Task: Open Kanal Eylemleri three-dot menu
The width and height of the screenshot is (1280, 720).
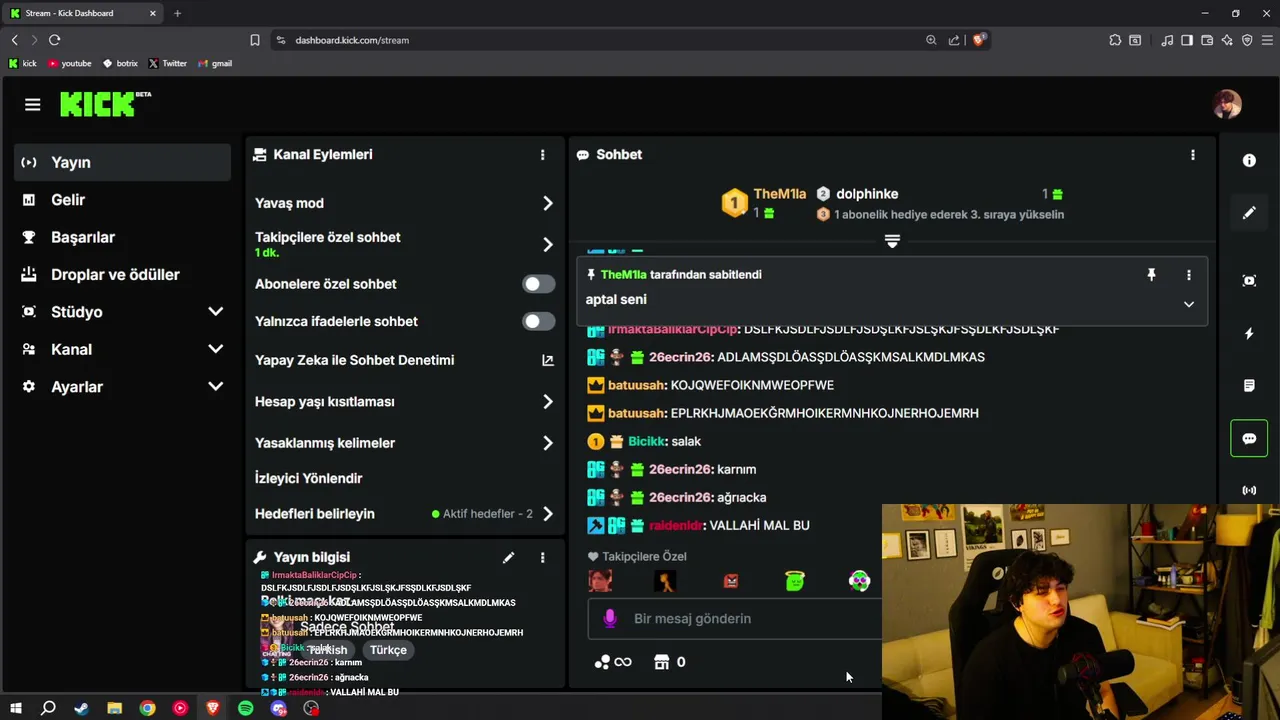Action: pos(543,155)
